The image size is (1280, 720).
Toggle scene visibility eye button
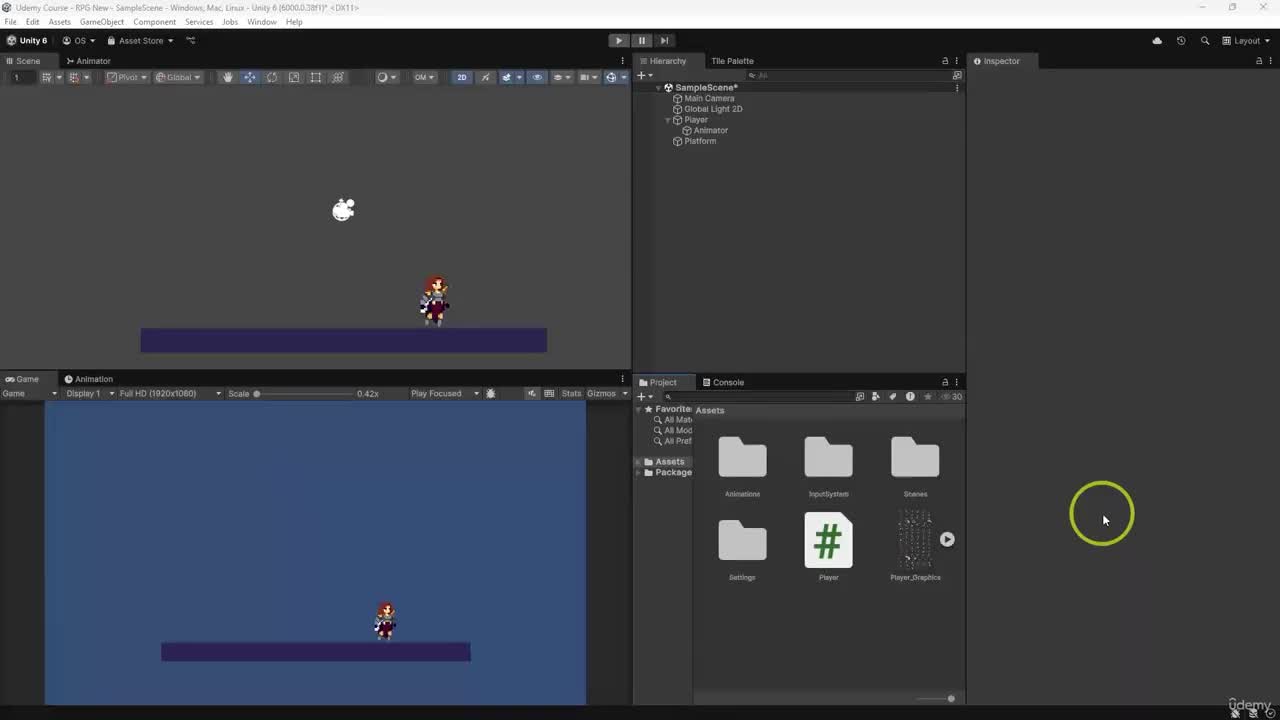[x=536, y=77]
